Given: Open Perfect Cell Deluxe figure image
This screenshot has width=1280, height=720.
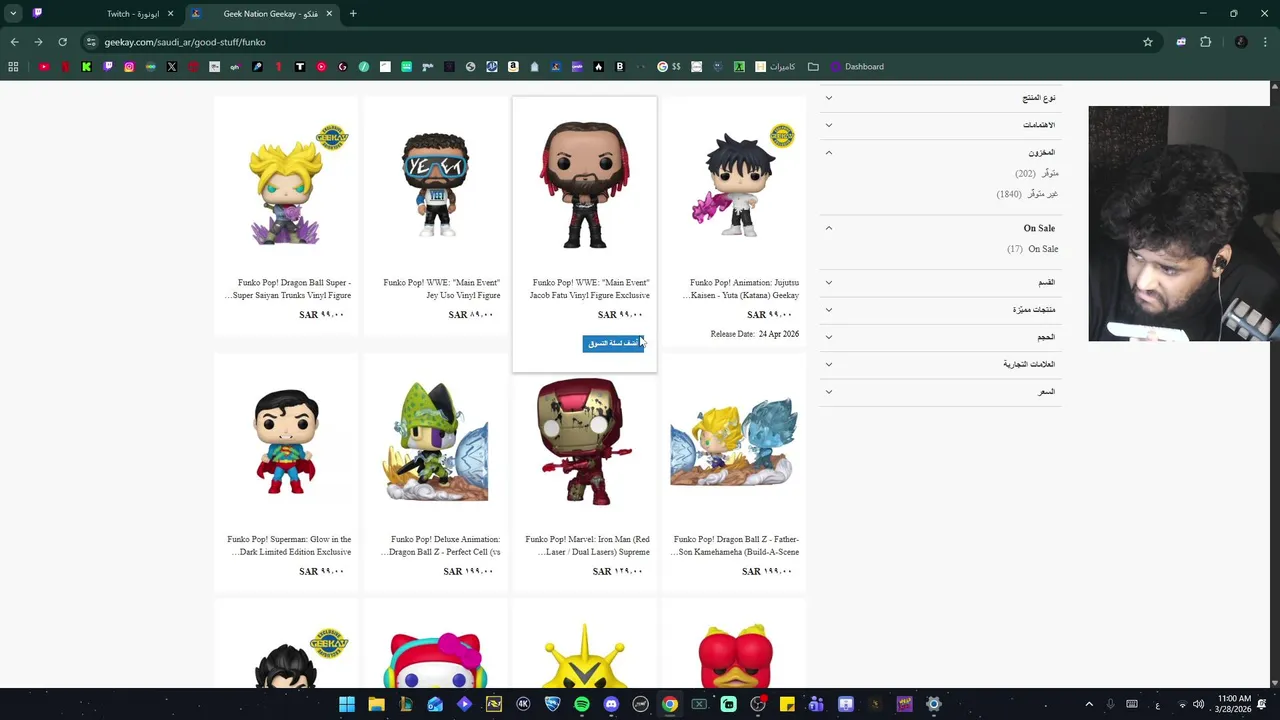Looking at the screenshot, I should pyautogui.click(x=436, y=441).
